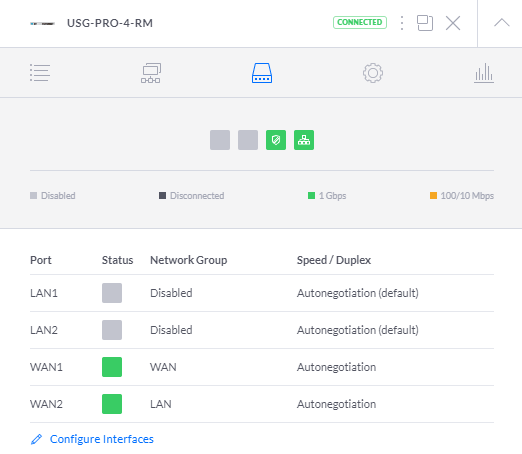Select second gray disabled port in diagram
Image resolution: width=522 pixels, height=454 pixels.
point(248,140)
